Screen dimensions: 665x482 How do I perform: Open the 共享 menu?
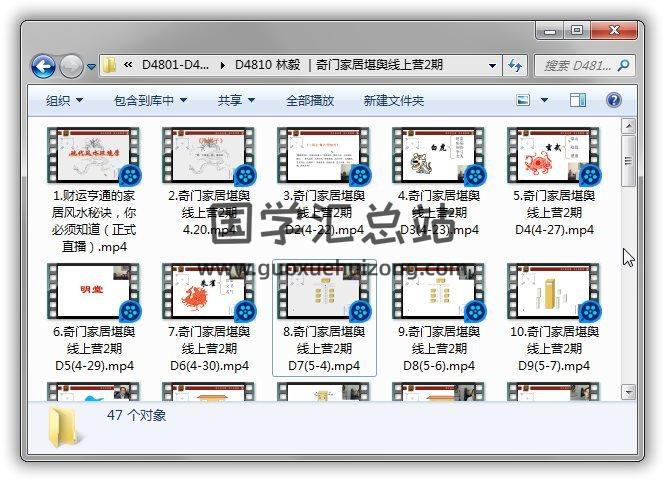[236, 100]
